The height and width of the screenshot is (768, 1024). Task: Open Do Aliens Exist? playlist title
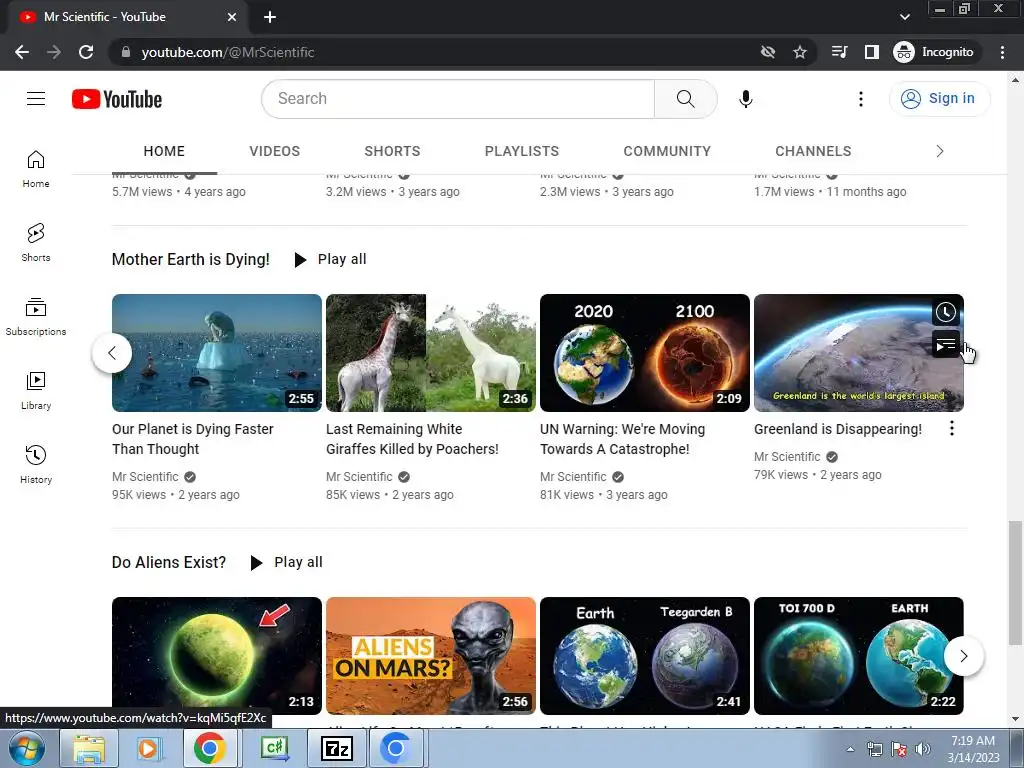click(x=168, y=562)
